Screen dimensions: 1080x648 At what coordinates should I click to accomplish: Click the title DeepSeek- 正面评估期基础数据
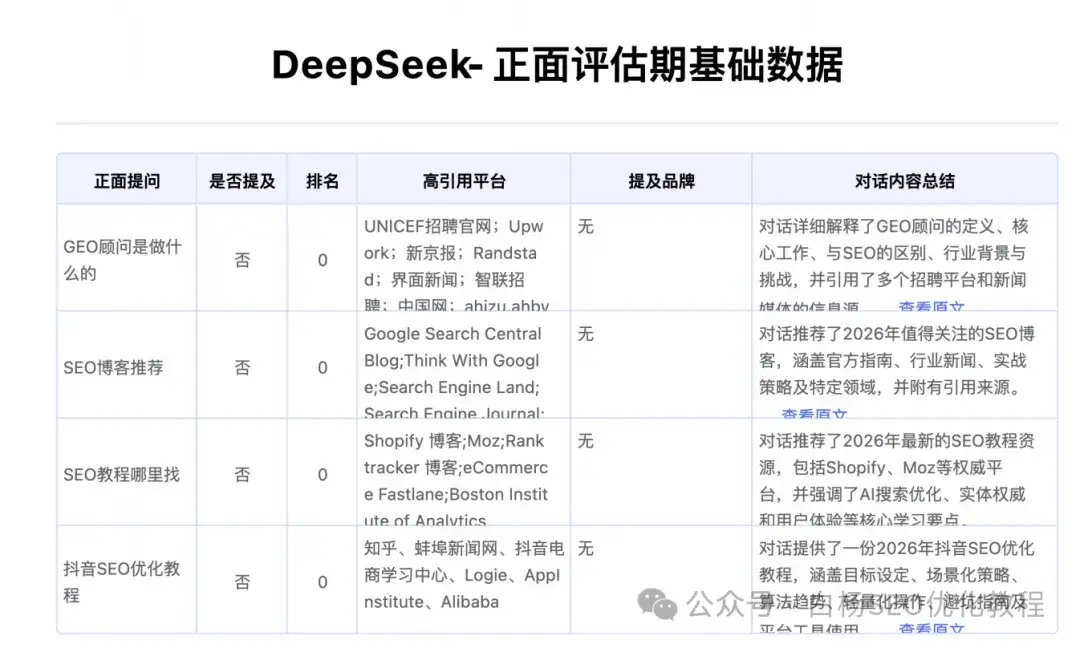click(557, 65)
